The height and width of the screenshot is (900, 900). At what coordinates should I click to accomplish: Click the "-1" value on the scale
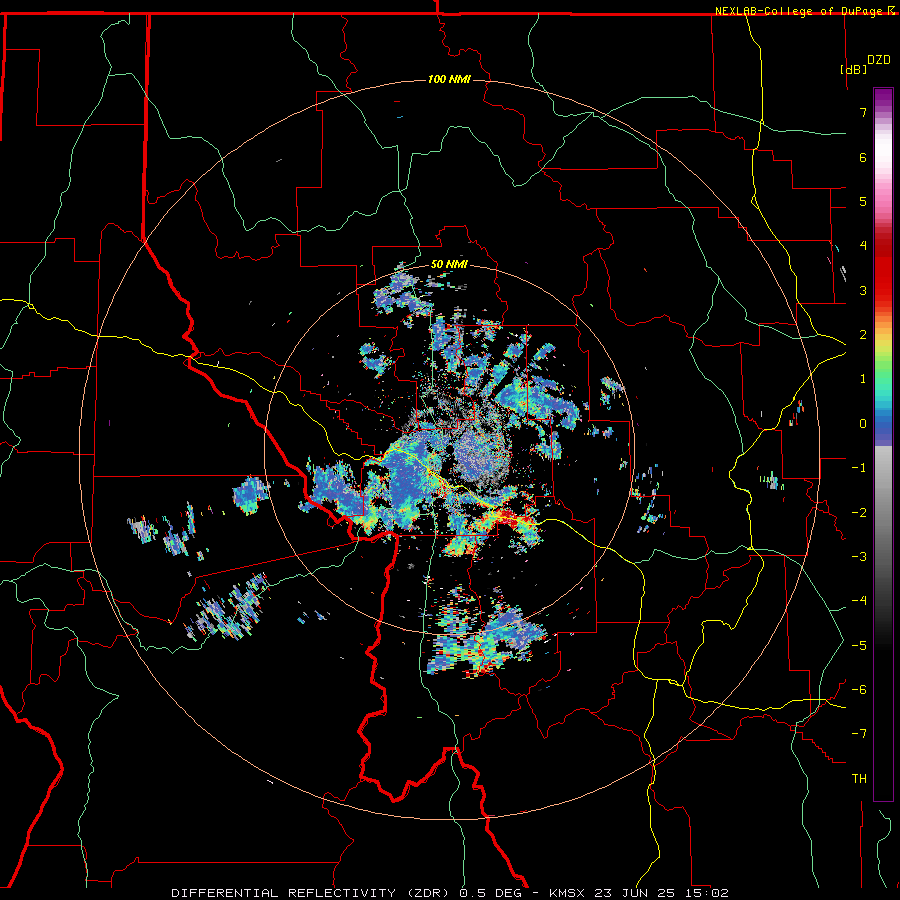click(x=859, y=468)
